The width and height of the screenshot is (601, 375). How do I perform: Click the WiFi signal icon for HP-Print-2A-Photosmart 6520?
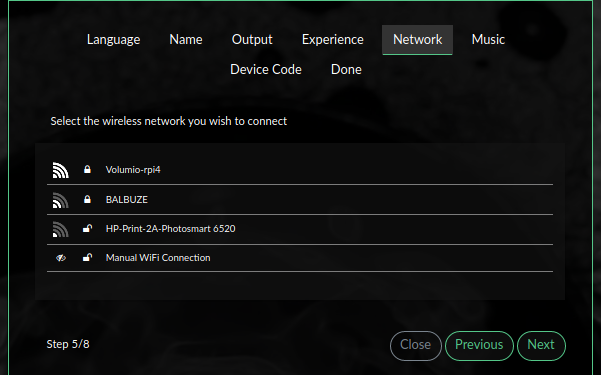pyautogui.click(x=61, y=229)
